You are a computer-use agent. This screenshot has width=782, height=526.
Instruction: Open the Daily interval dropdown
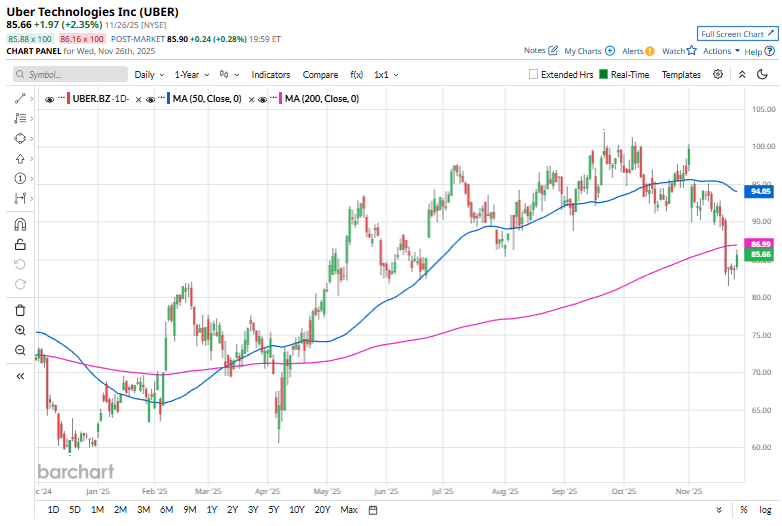click(149, 74)
